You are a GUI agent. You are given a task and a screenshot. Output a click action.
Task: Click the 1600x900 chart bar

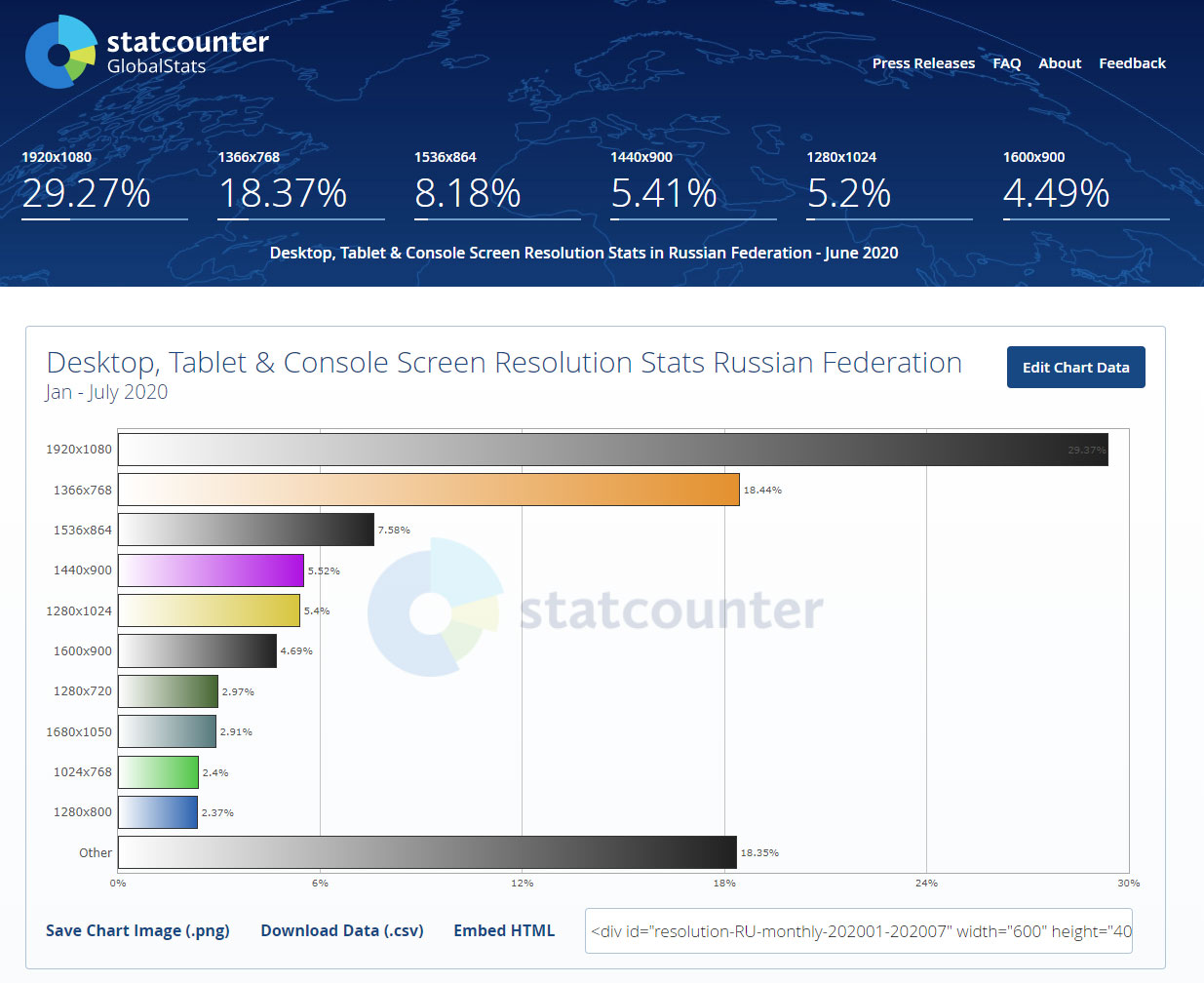197,650
